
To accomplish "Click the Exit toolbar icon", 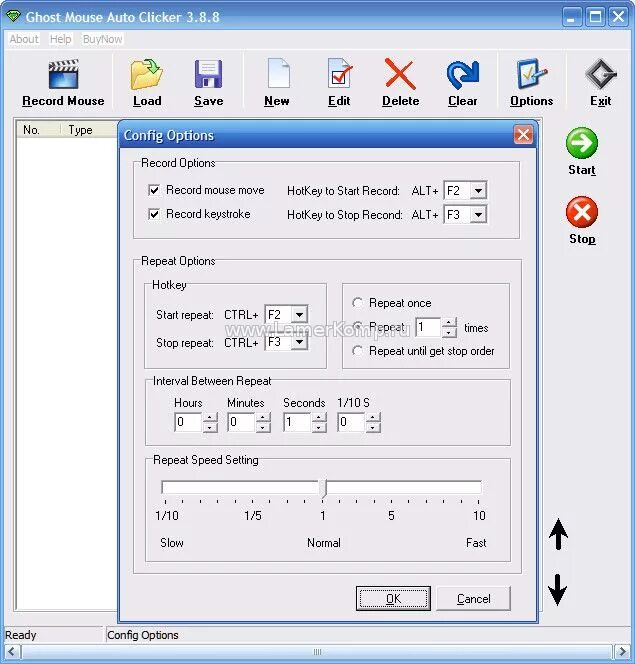I will pyautogui.click(x=600, y=74).
